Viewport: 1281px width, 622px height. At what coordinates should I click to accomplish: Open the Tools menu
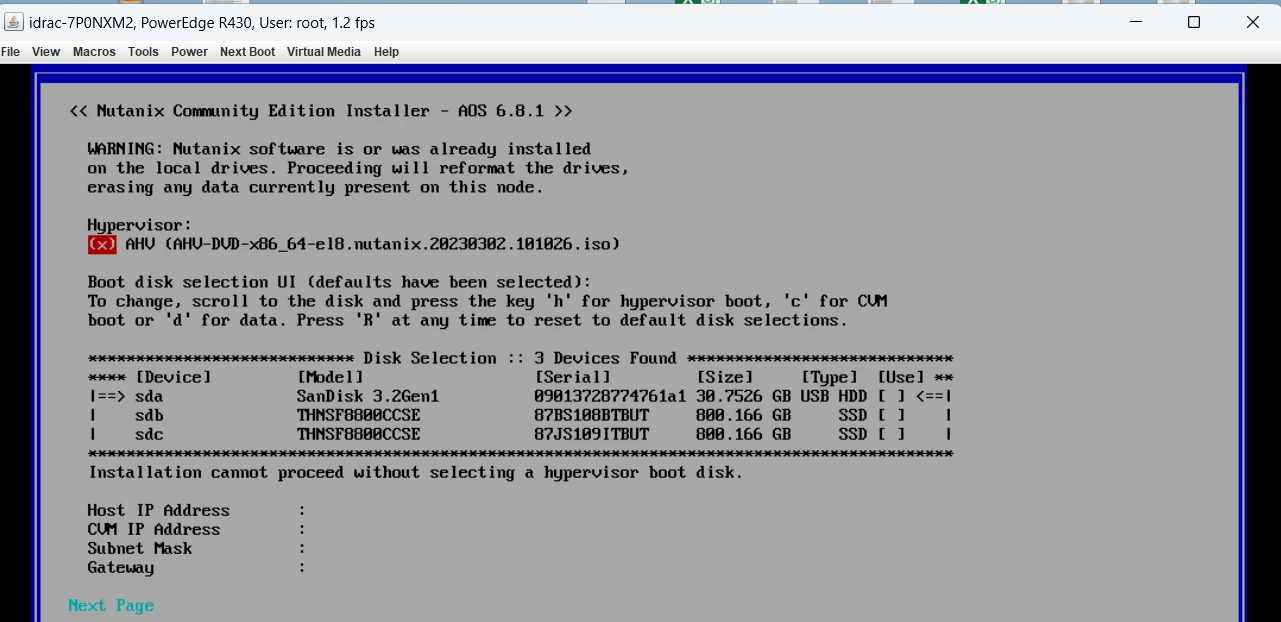(143, 52)
